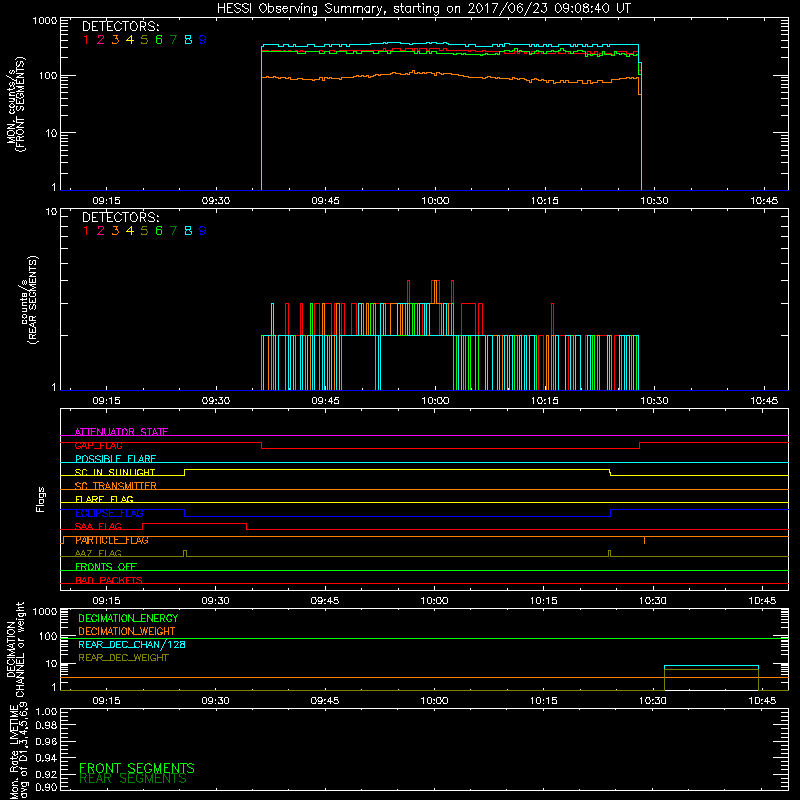This screenshot has height=800, width=800.
Task: Click the FRONT SEGMENTS counts y-axis title
Action: coord(16,104)
